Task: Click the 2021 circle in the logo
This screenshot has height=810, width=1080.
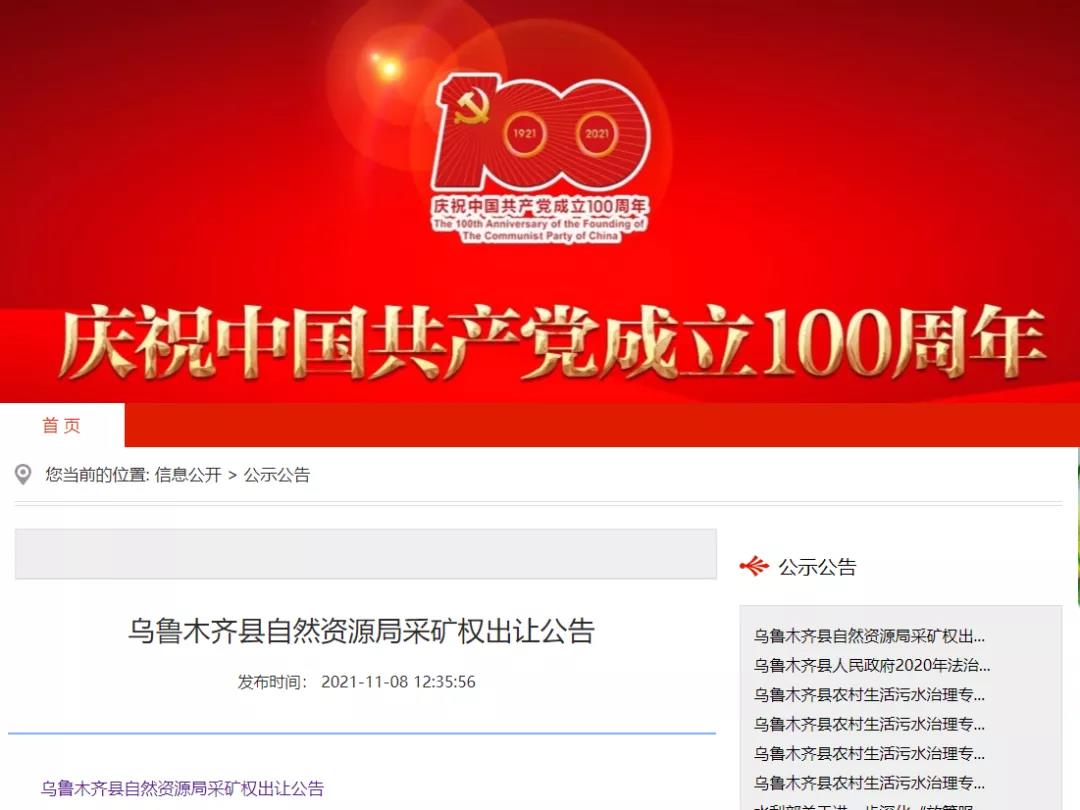Action: click(x=596, y=134)
